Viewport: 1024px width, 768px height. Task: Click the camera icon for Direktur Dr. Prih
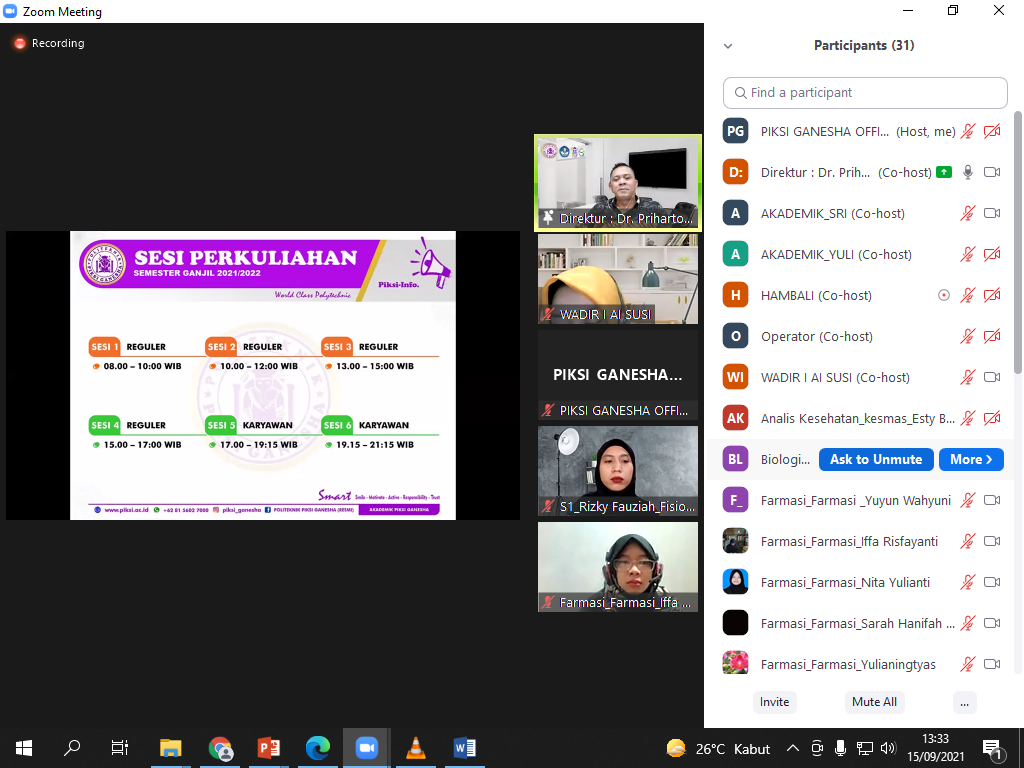tap(992, 172)
